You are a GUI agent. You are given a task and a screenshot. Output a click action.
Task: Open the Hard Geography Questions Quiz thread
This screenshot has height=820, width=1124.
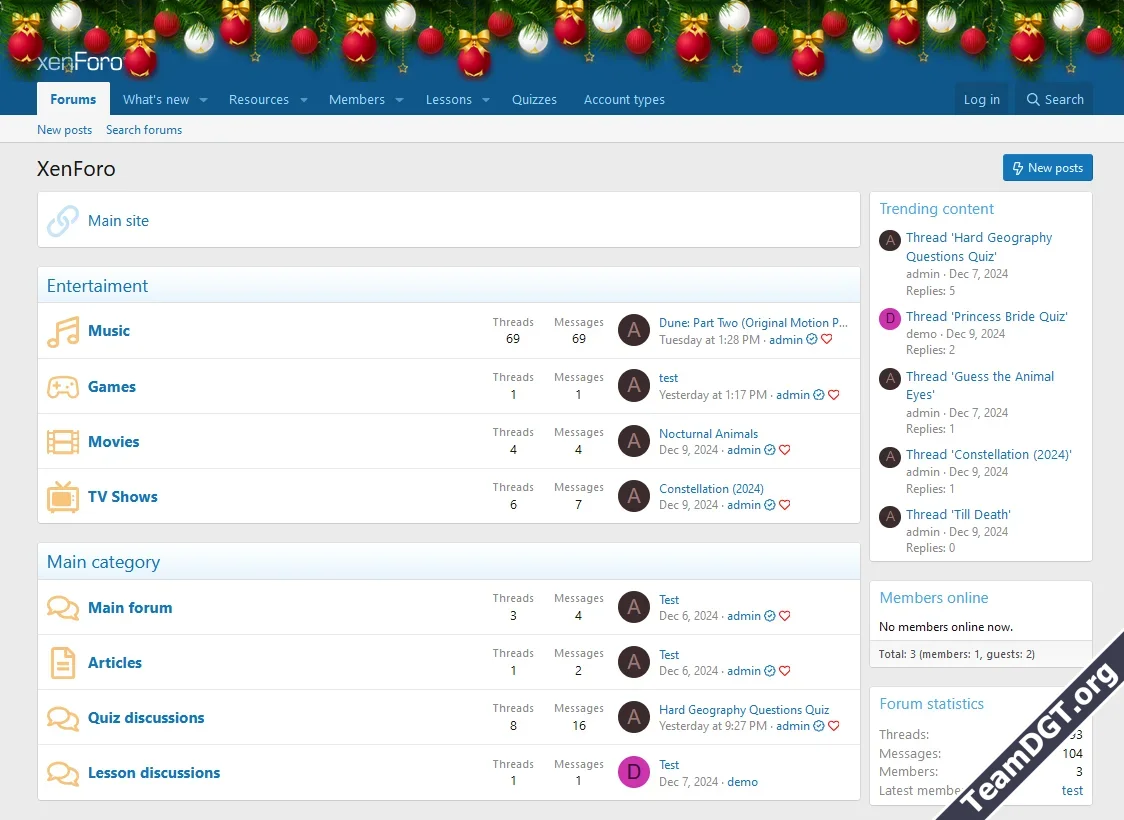744,709
